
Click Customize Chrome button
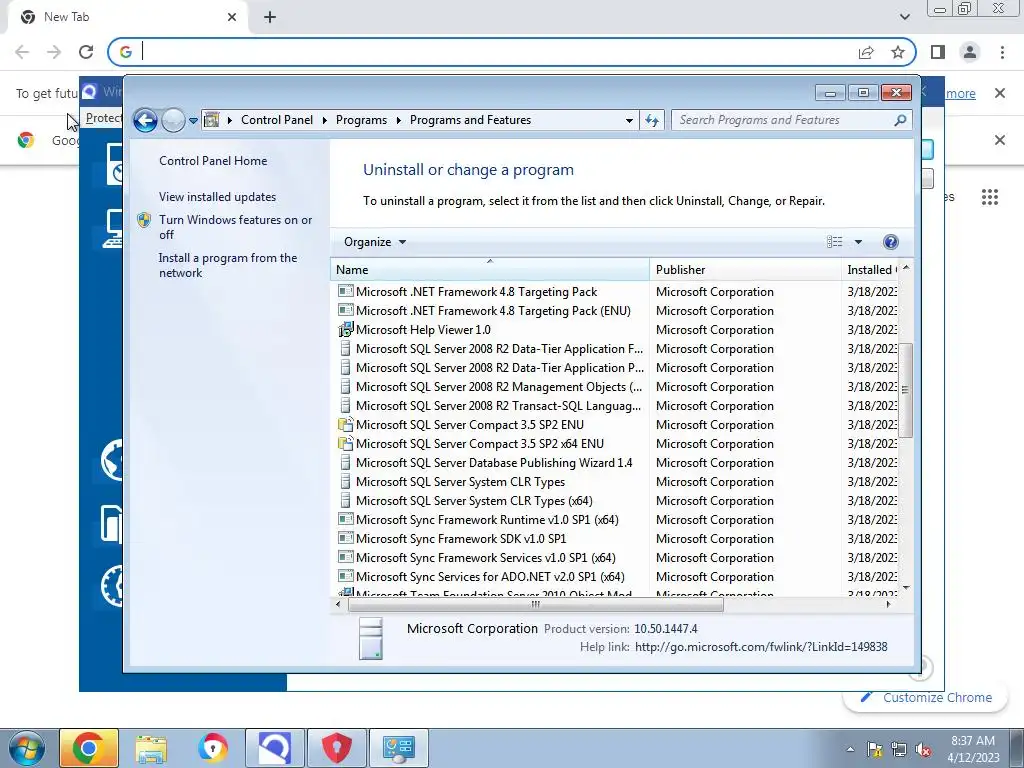coord(926,697)
